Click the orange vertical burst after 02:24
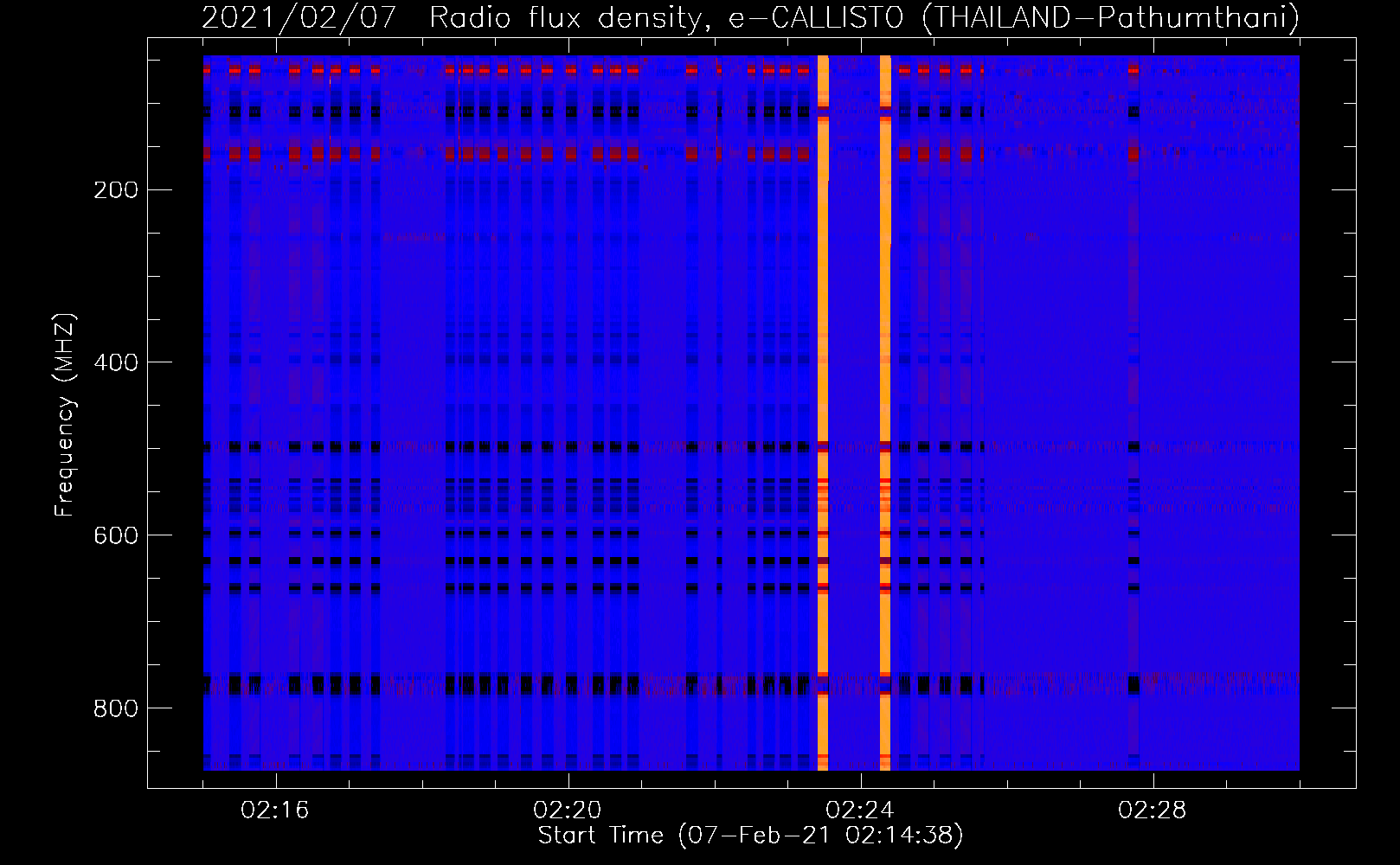 (885, 413)
